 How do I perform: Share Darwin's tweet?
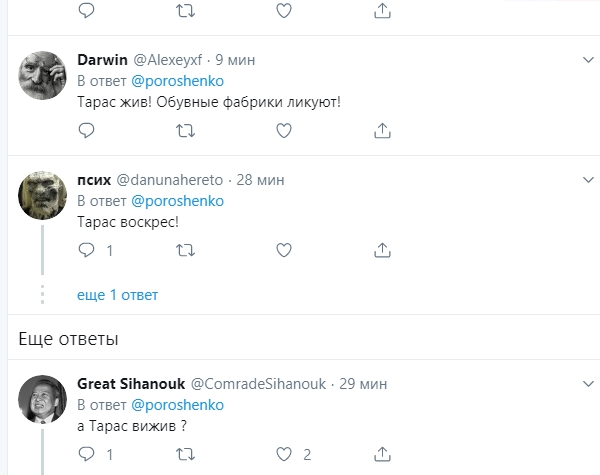pyautogui.click(x=382, y=130)
